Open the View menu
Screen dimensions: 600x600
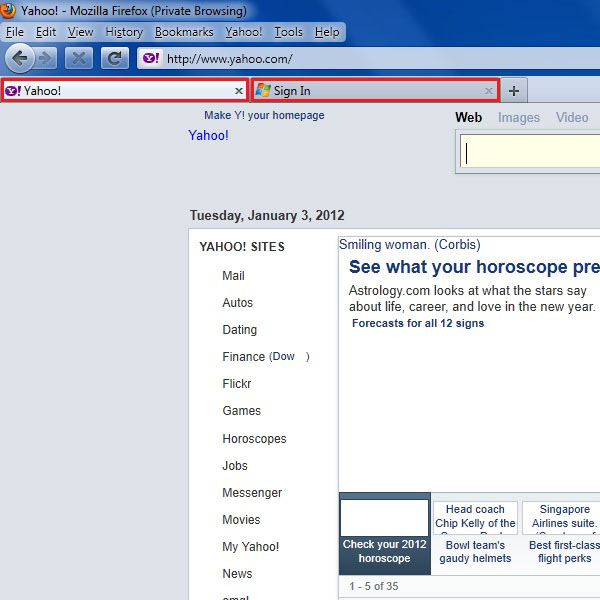pos(80,32)
